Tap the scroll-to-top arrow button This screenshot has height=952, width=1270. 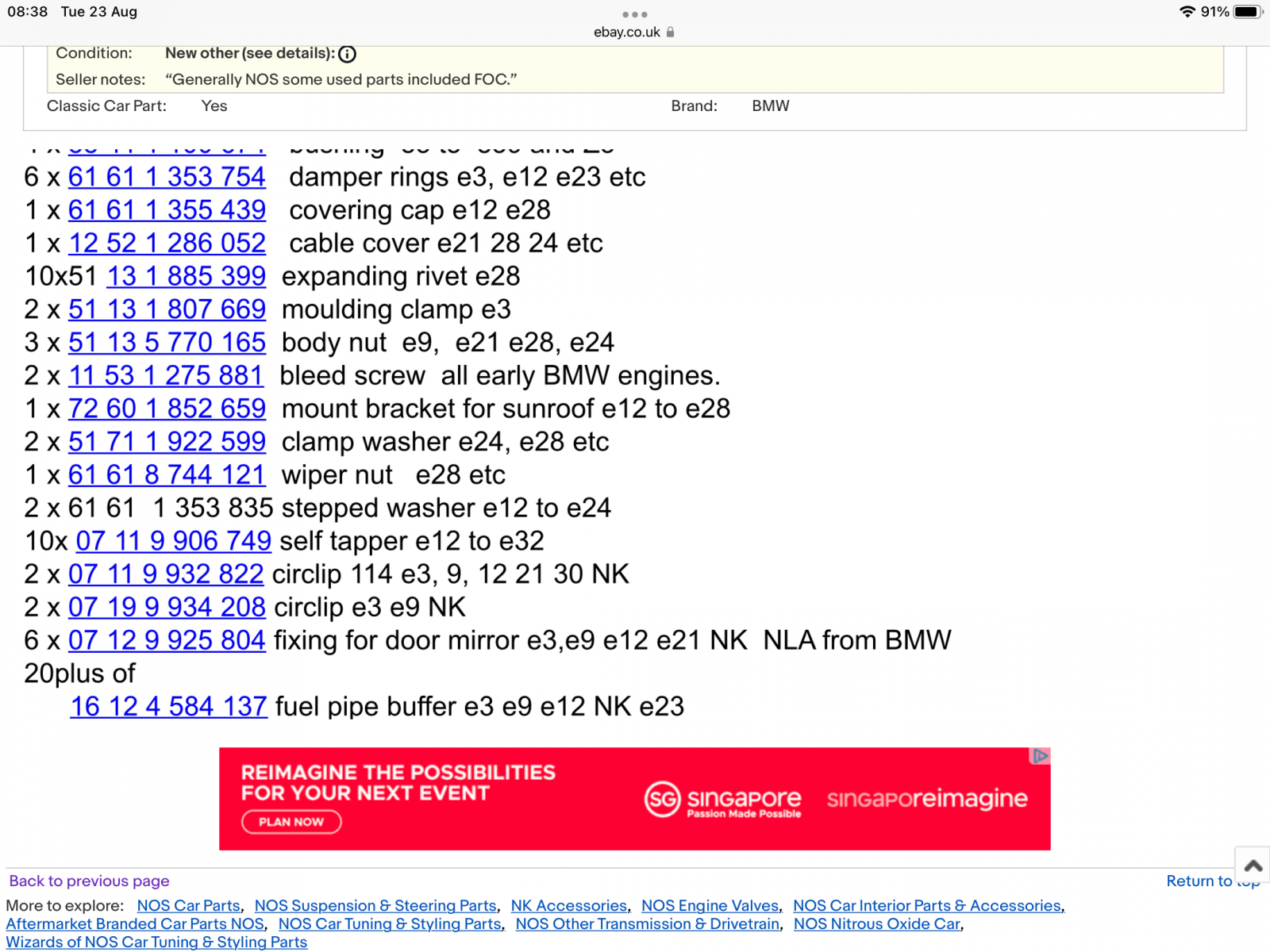point(1253,865)
